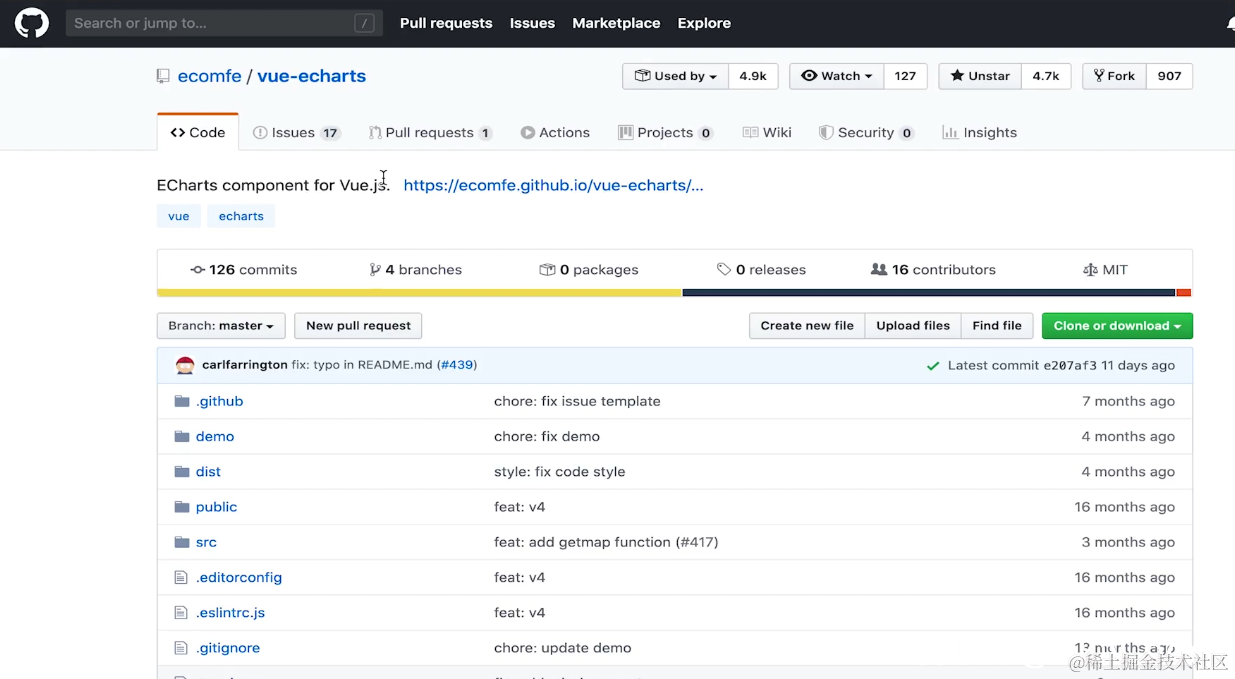Click the echarts topic tag
Screen dimensions: 1235x679
tap(241, 216)
